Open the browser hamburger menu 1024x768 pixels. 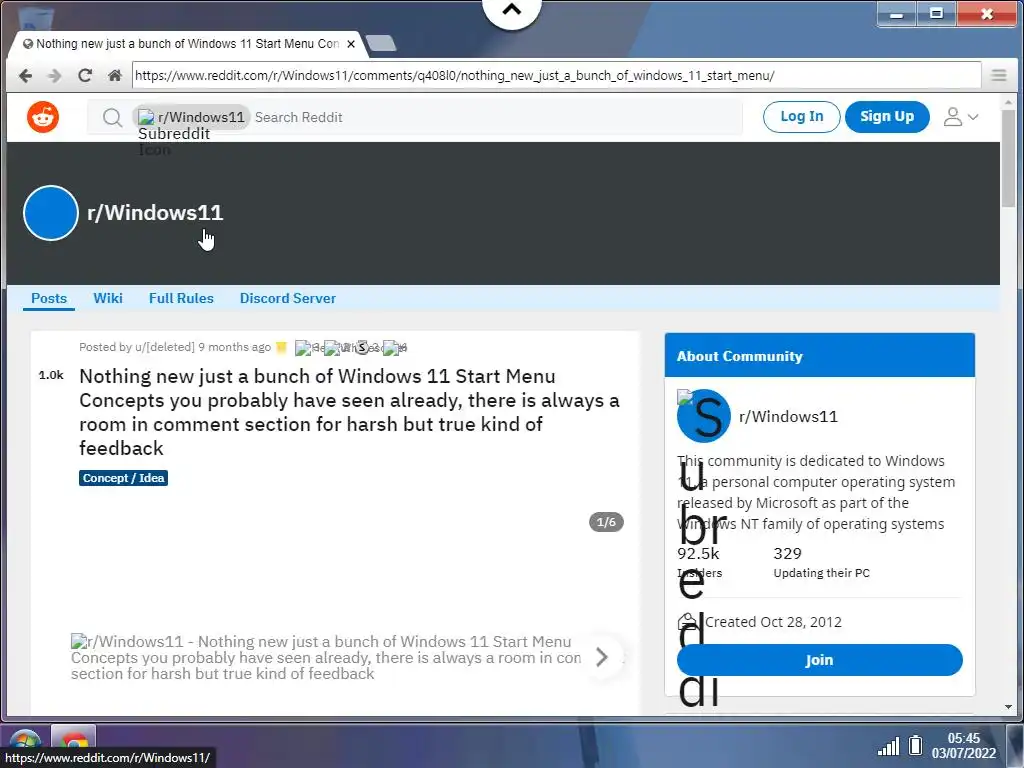coord(999,76)
